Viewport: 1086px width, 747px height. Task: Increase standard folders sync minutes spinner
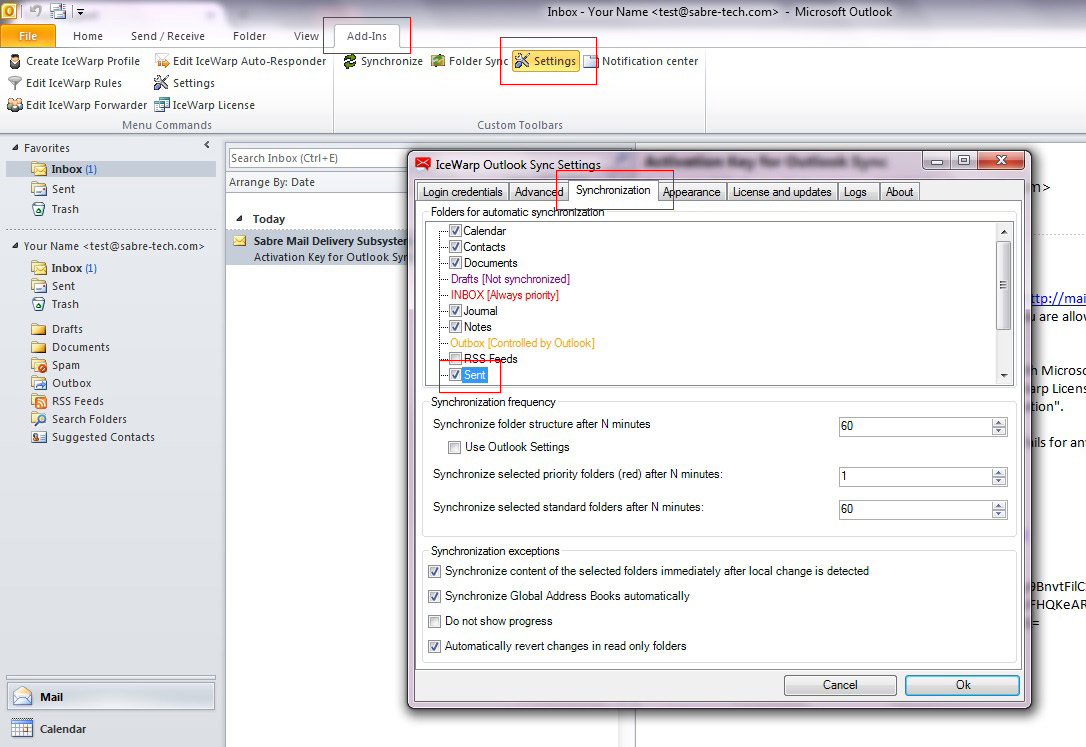pyautogui.click(x=999, y=505)
